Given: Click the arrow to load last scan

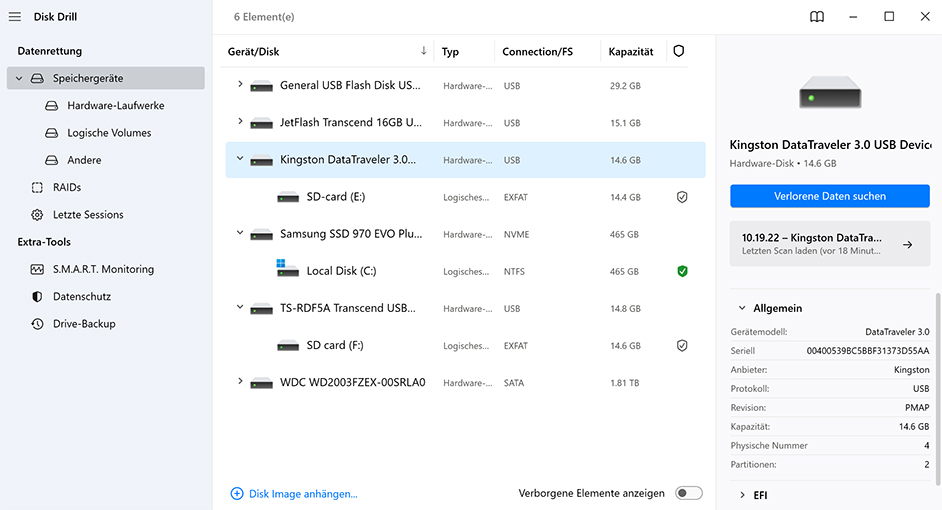Looking at the screenshot, I should pyautogui.click(x=908, y=244).
